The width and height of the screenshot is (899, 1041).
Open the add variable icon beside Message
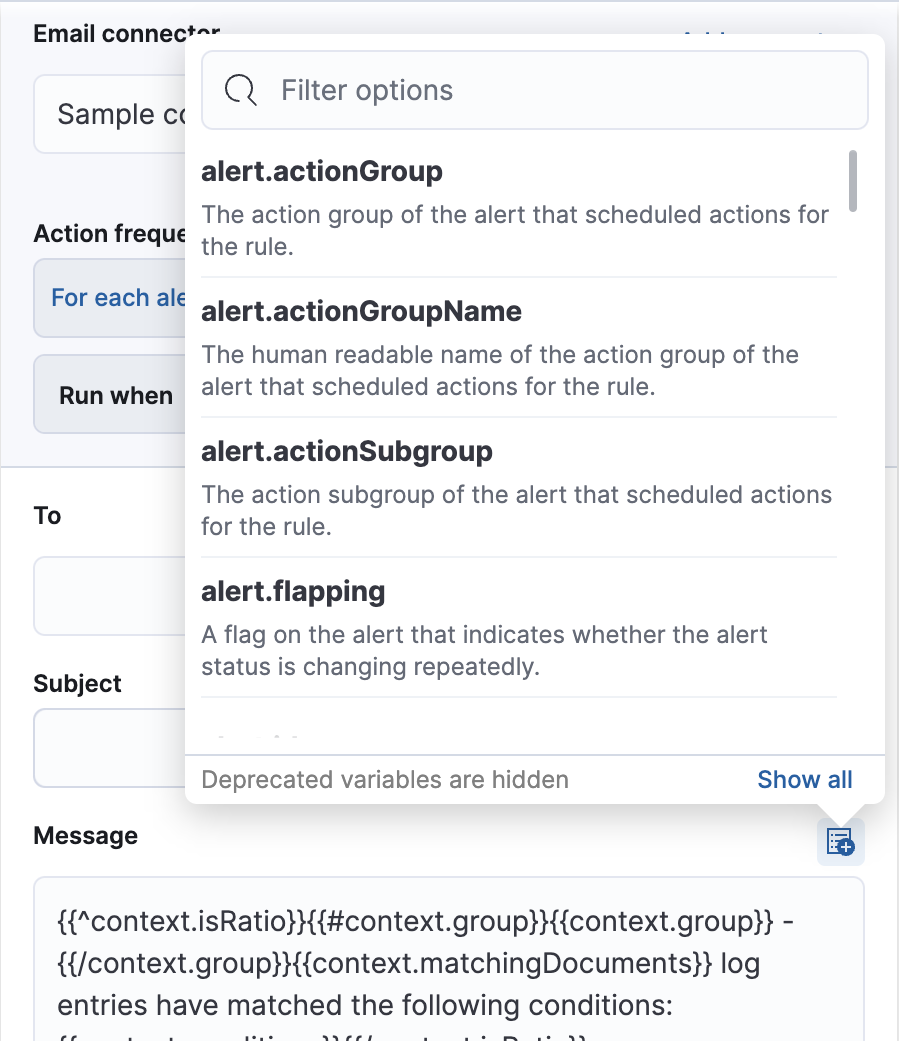(x=839, y=841)
